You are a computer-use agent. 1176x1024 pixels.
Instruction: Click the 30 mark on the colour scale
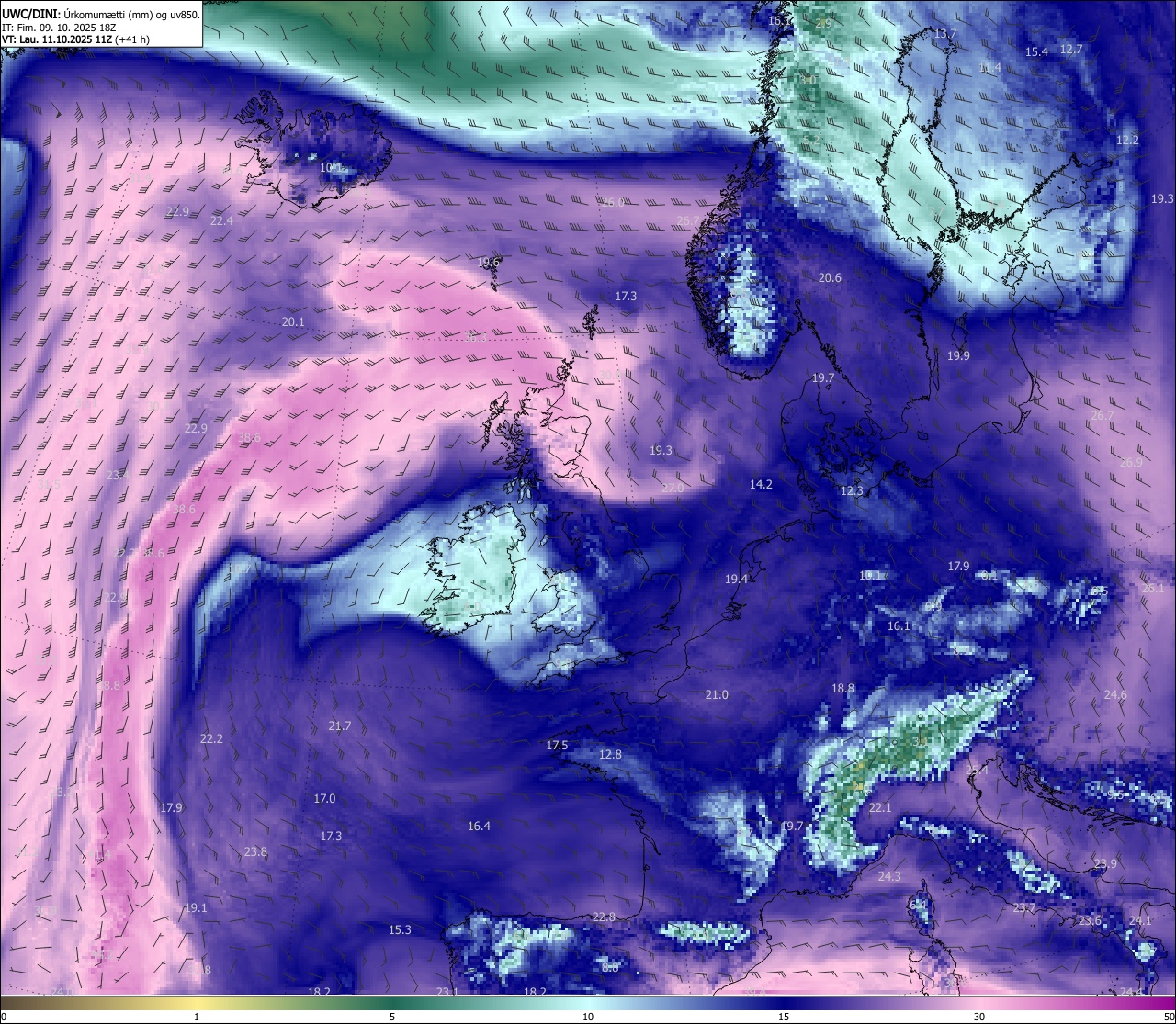(x=979, y=1017)
